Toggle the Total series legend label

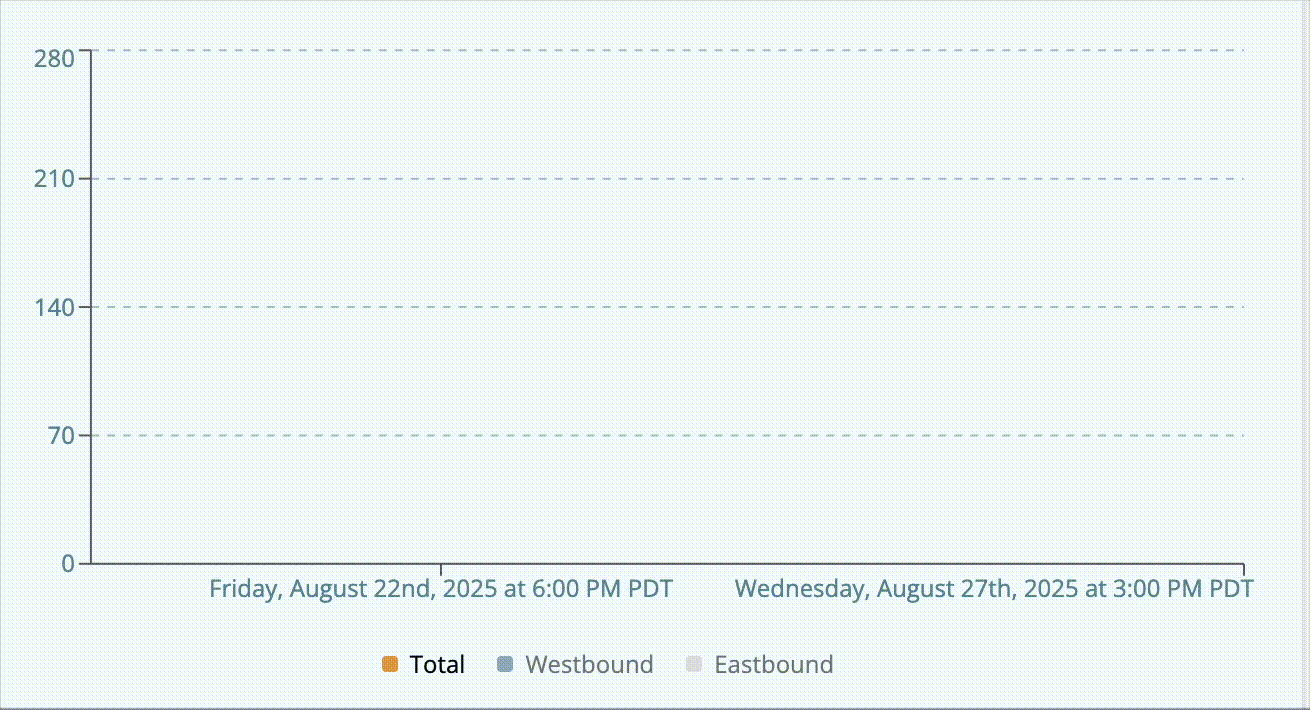click(437, 664)
